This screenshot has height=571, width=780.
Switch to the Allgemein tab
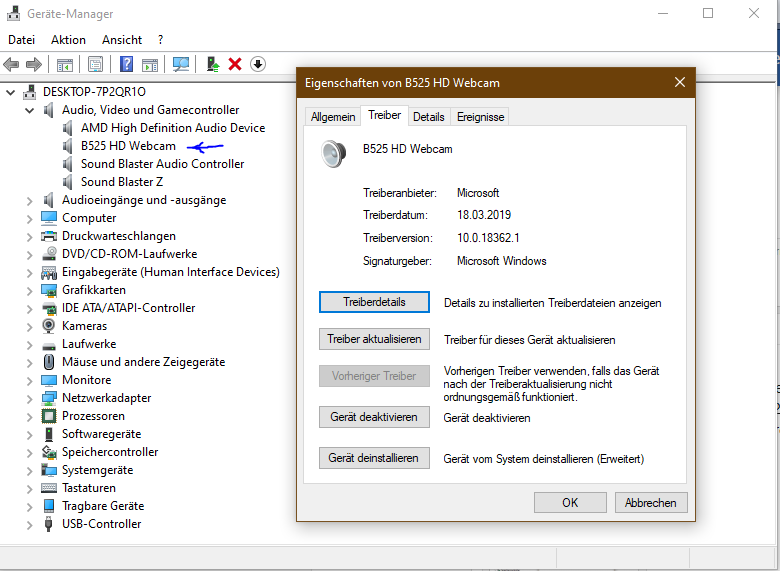pyautogui.click(x=333, y=117)
